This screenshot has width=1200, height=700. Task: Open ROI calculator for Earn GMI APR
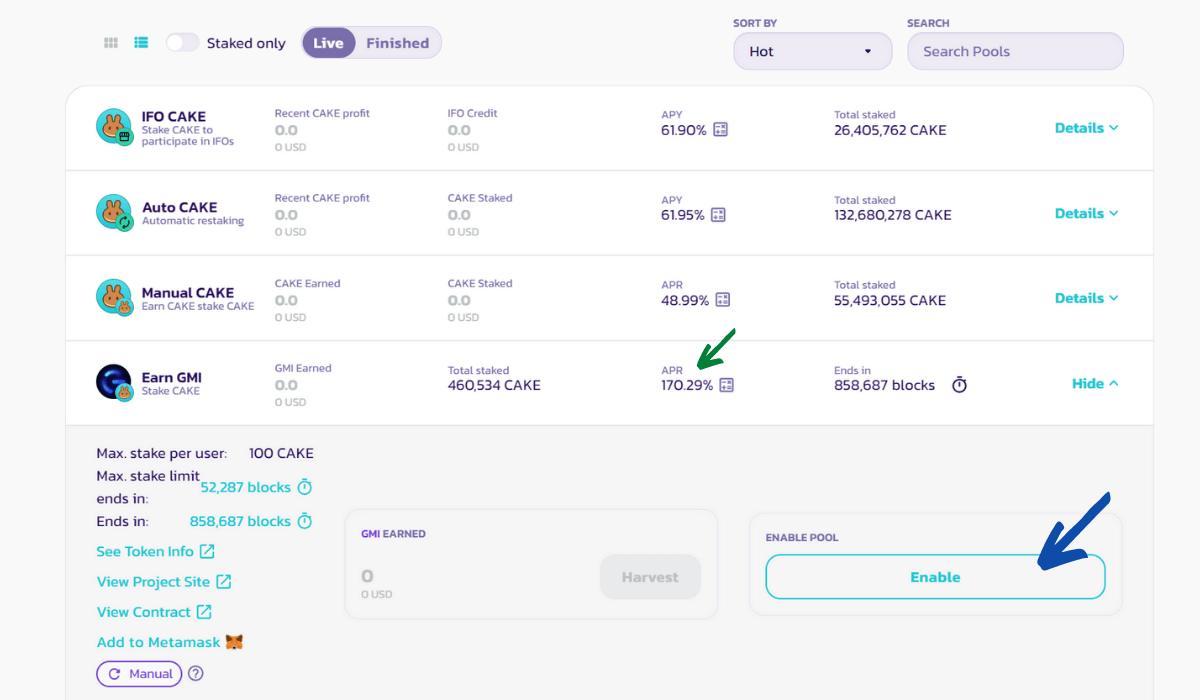point(726,385)
